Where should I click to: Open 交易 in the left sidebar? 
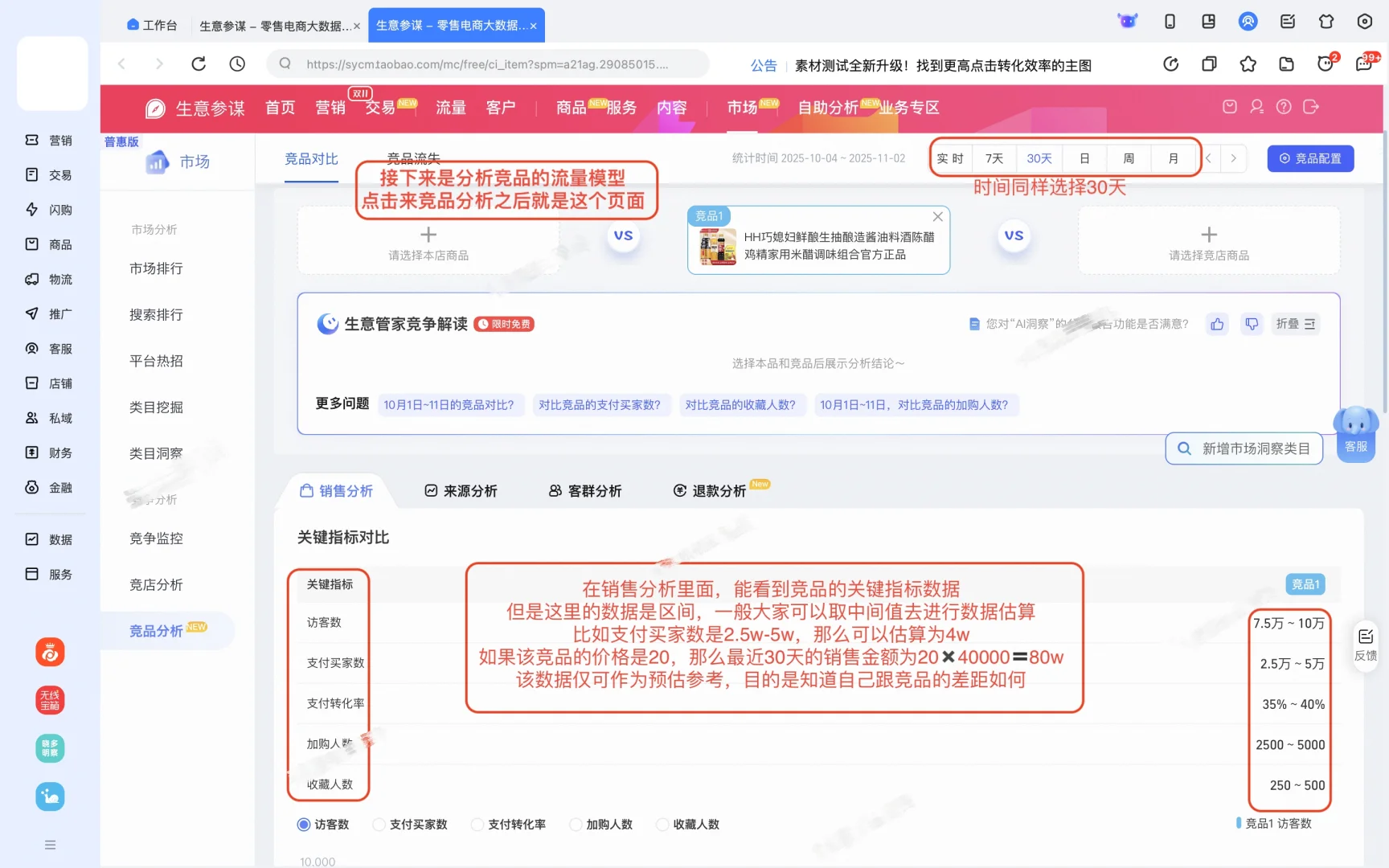pyautogui.click(x=49, y=175)
